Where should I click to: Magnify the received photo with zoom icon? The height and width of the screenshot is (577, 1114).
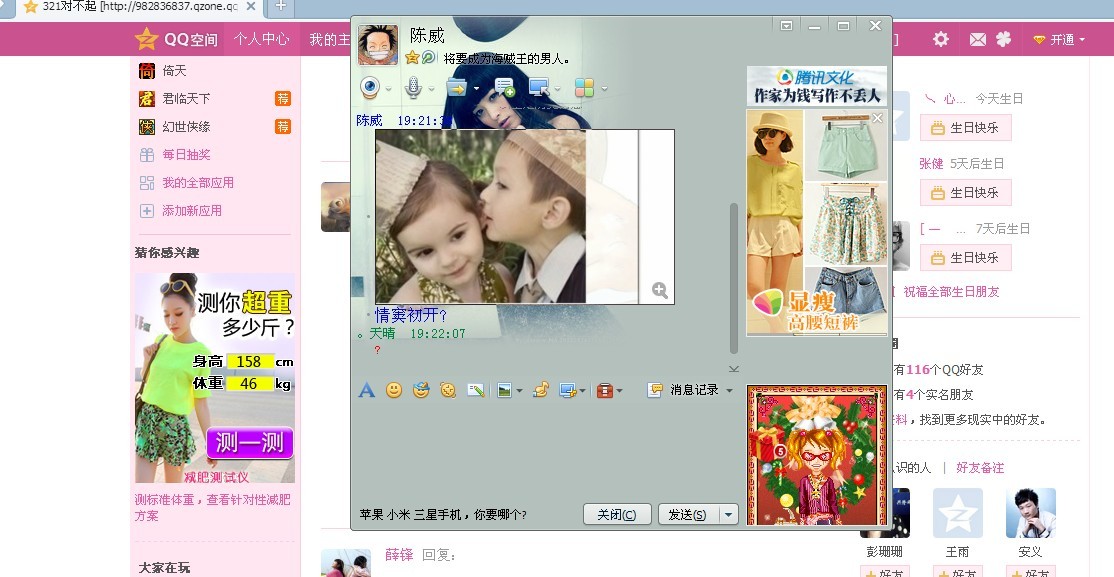tap(660, 290)
